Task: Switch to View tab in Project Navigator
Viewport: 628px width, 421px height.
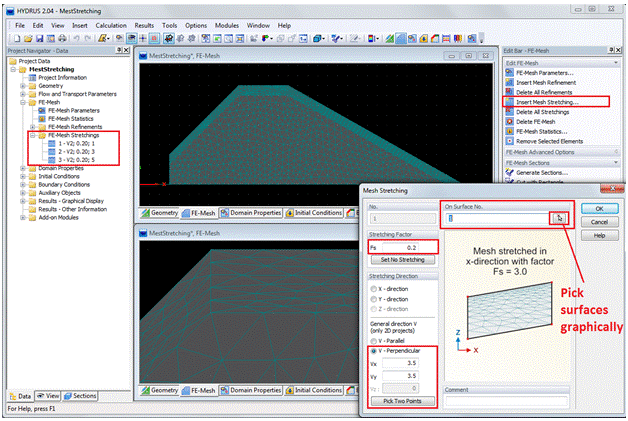Action: (48, 396)
